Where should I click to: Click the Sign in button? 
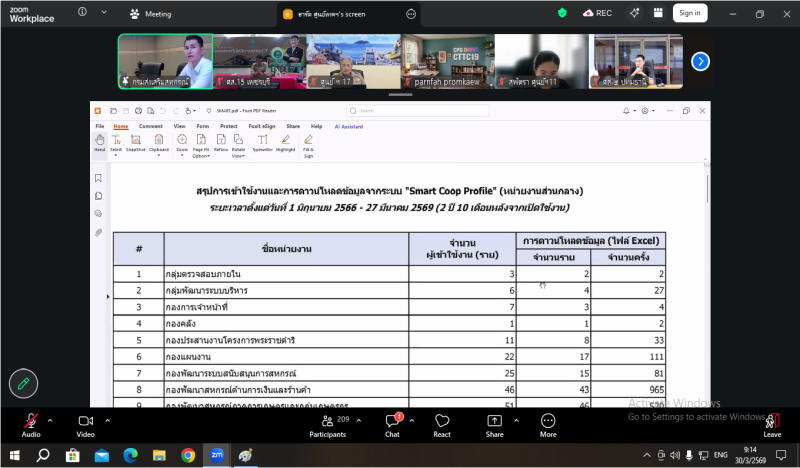(x=689, y=13)
